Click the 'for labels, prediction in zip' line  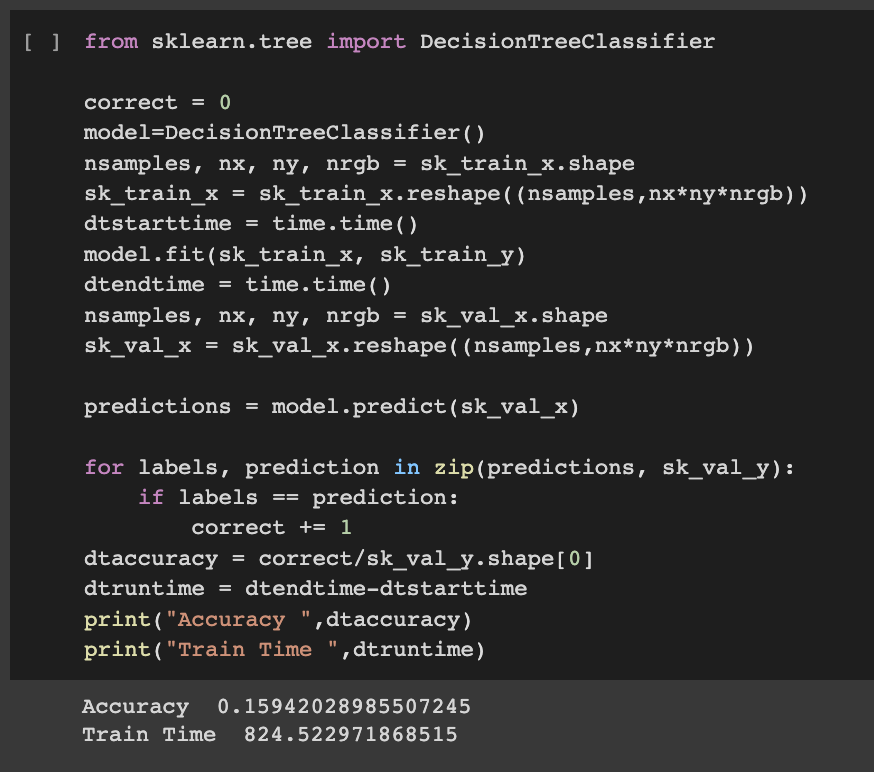pyautogui.click(x=439, y=468)
